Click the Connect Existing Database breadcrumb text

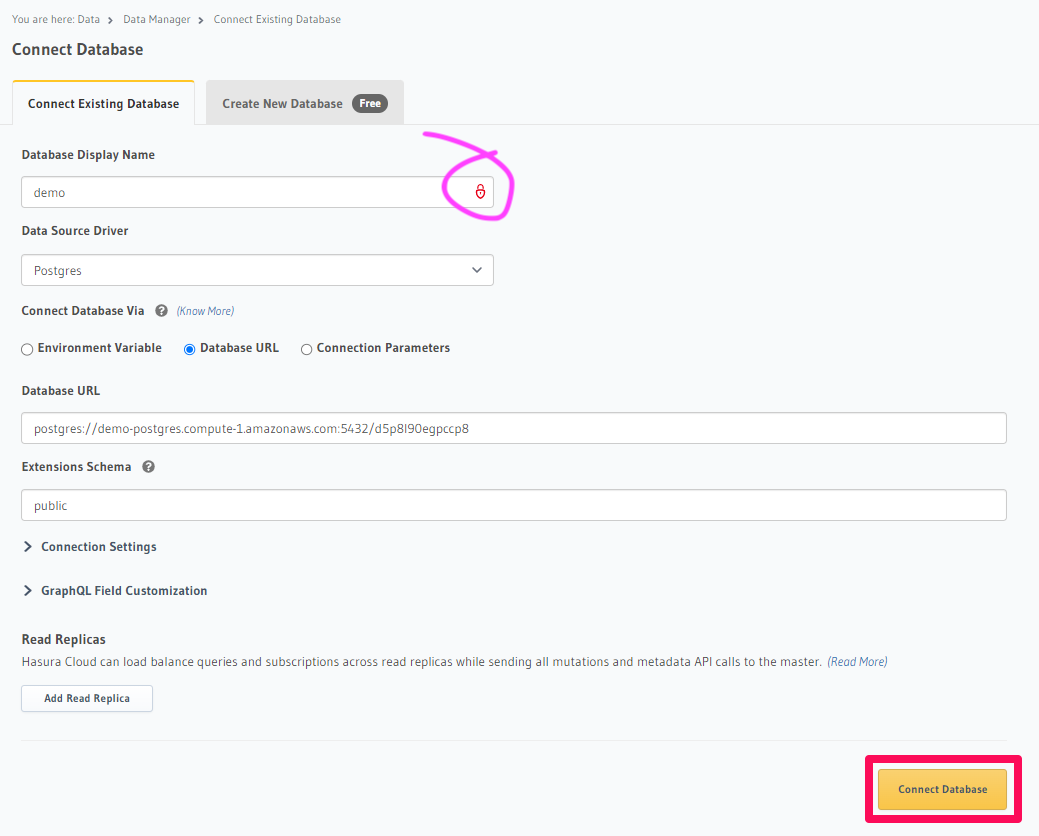(x=277, y=19)
